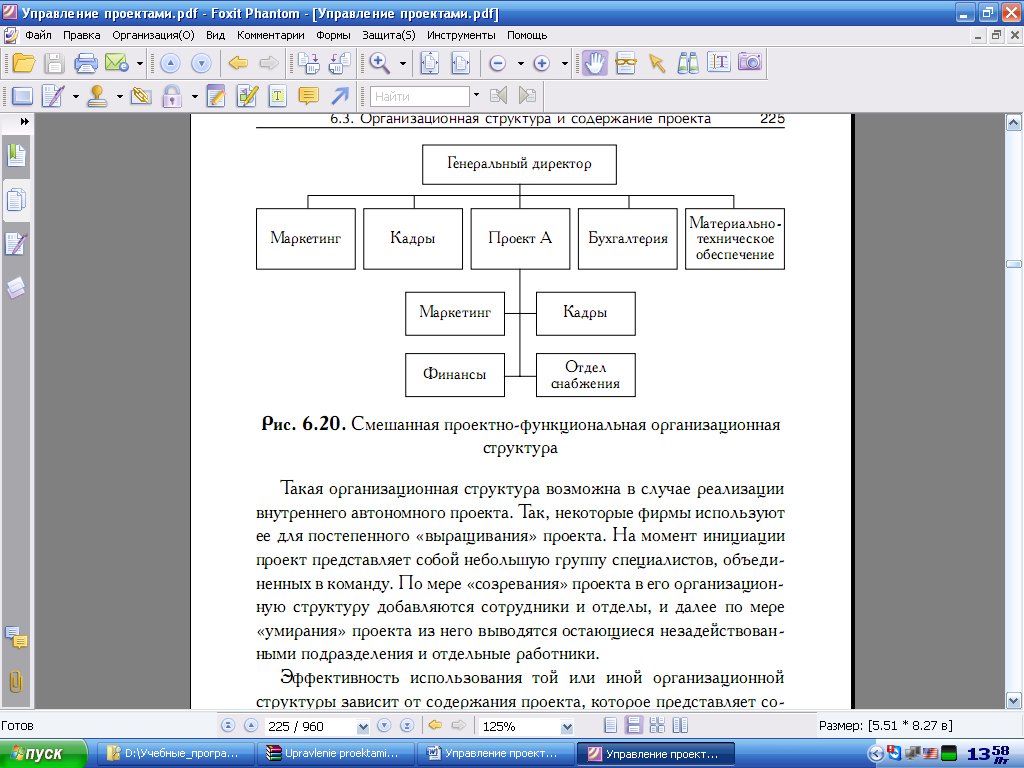Open the Pages thumbnails side panel
The width and height of the screenshot is (1024, 768).
click(x=16, y=200)
